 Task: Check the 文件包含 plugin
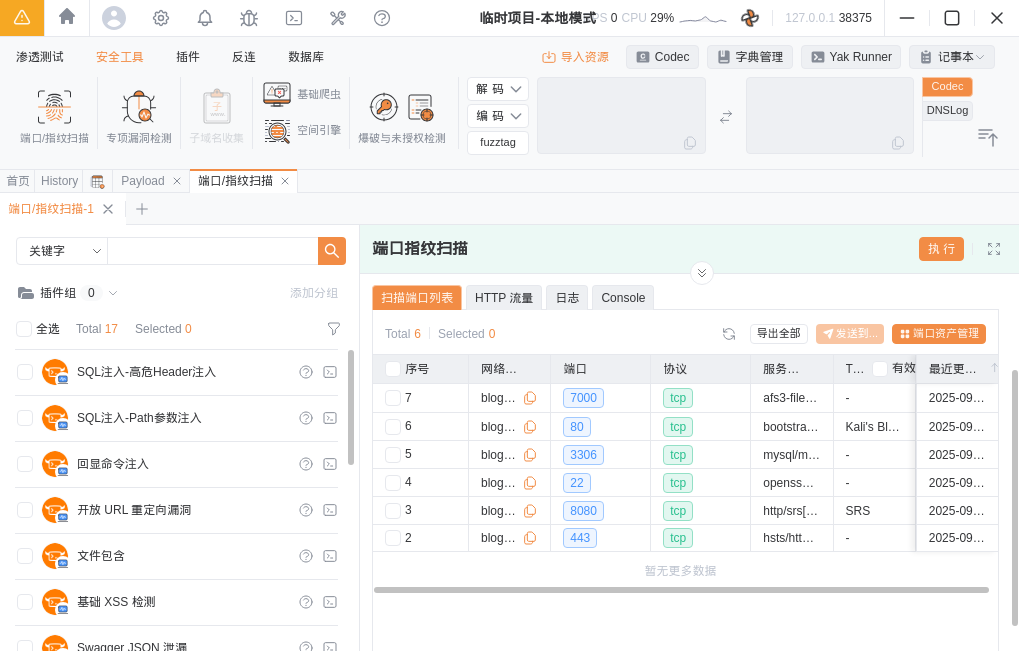[x=25, y=556]
